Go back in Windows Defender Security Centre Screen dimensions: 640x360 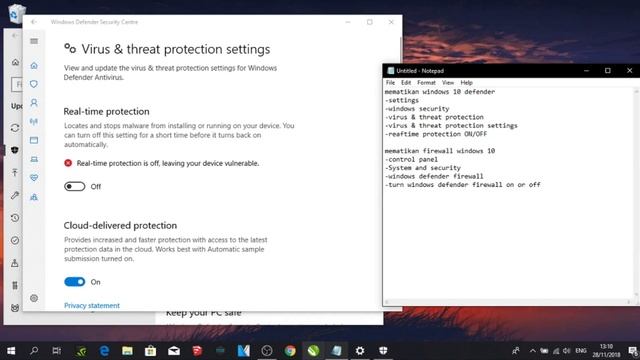(x=34, y=22)
